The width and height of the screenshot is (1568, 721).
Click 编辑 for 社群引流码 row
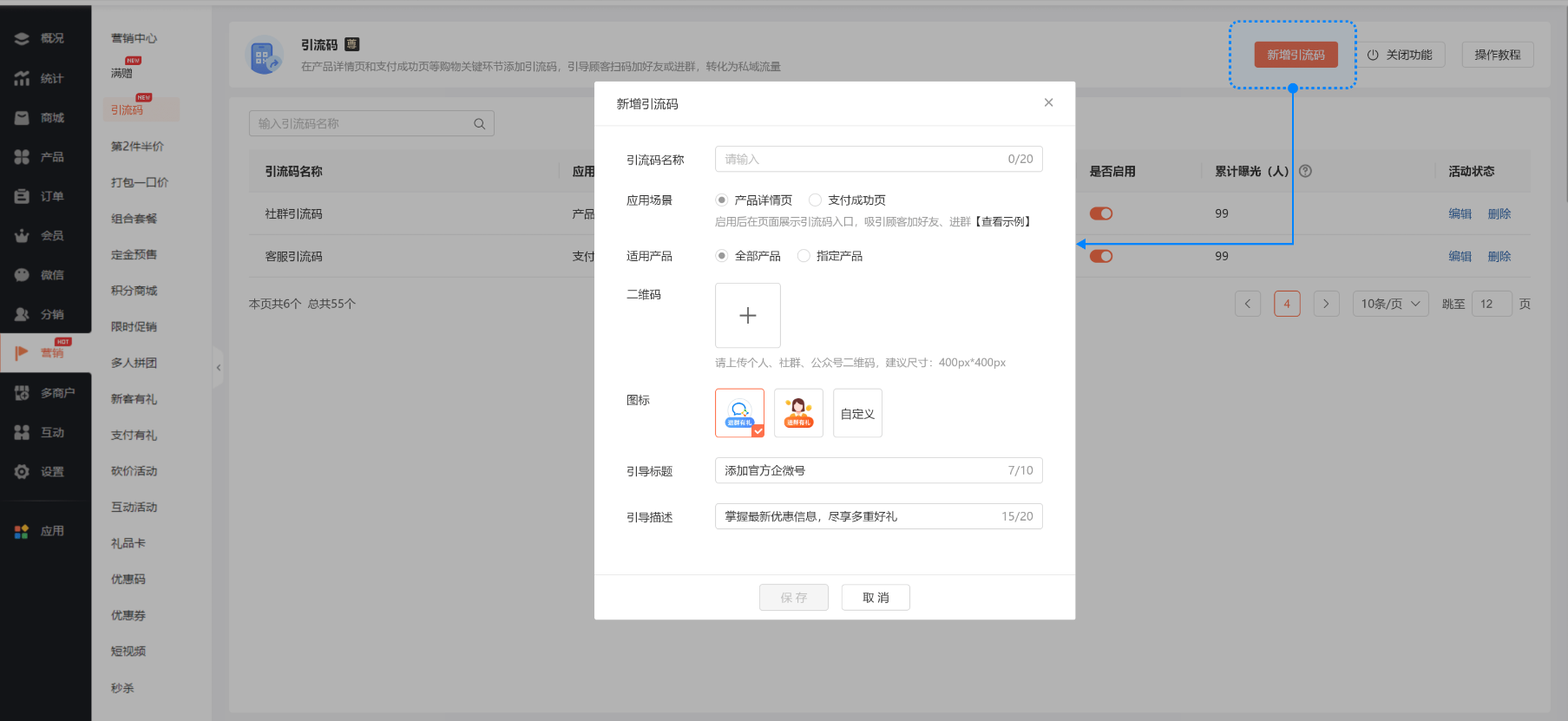(1460, 213)
